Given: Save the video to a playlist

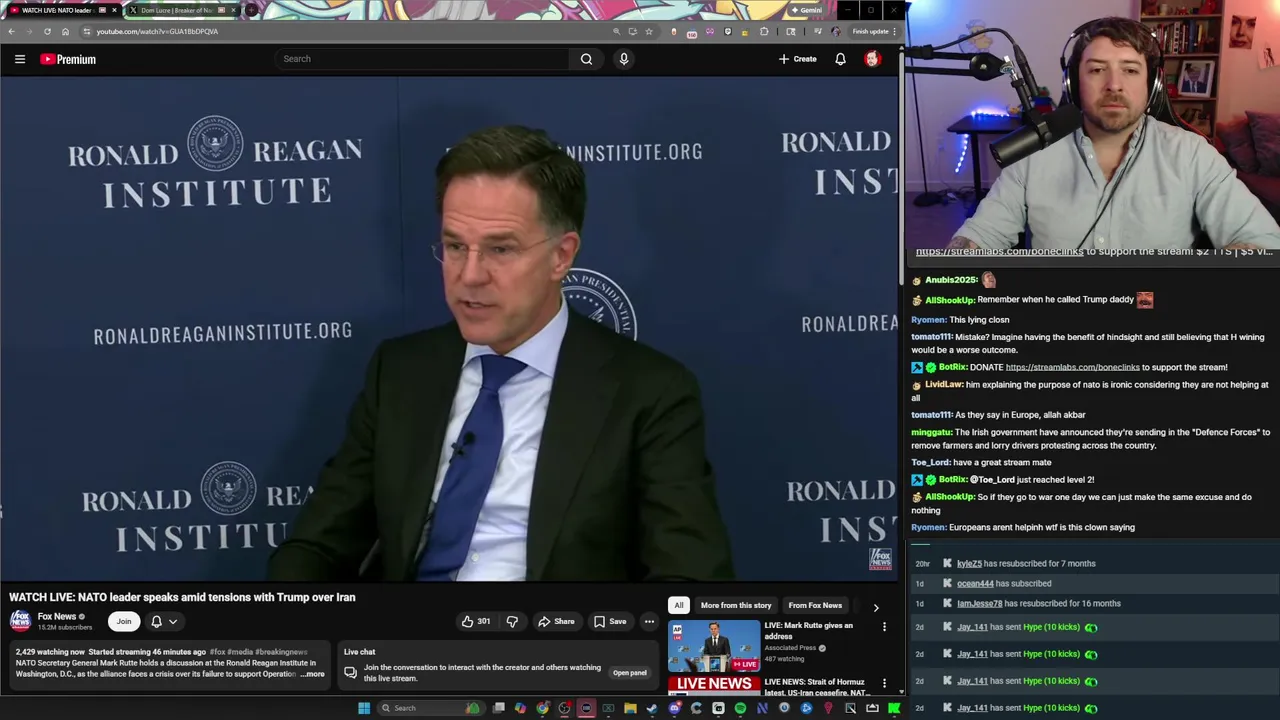Looking at the screenshot, I should (x=610, y=621).
